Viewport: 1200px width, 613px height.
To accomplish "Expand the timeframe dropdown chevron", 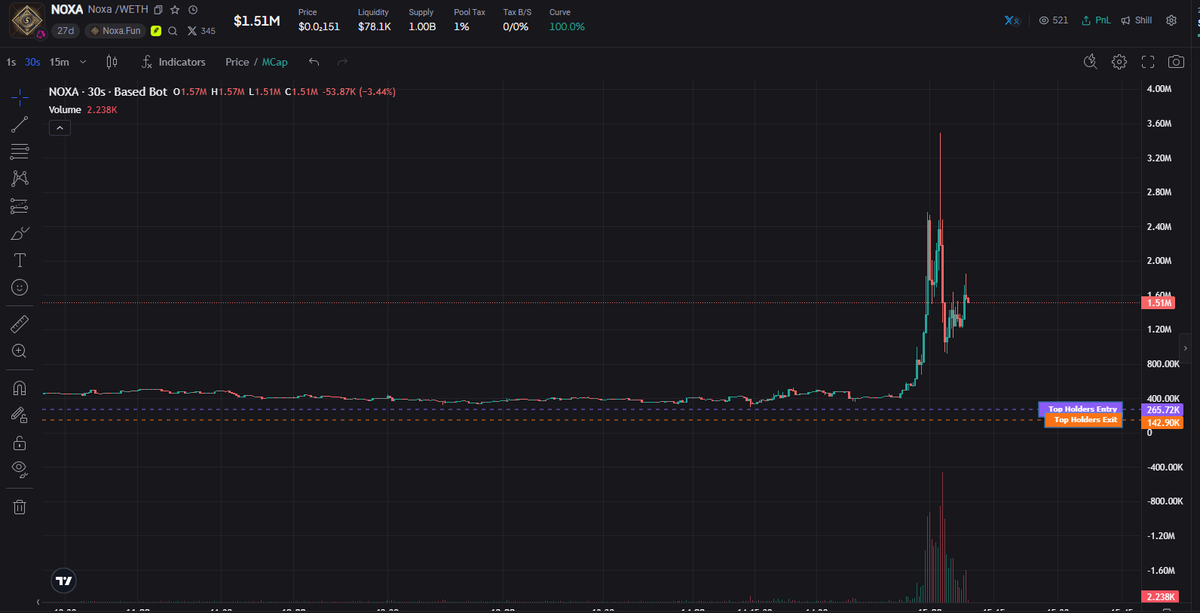I will tap(82, 62).
